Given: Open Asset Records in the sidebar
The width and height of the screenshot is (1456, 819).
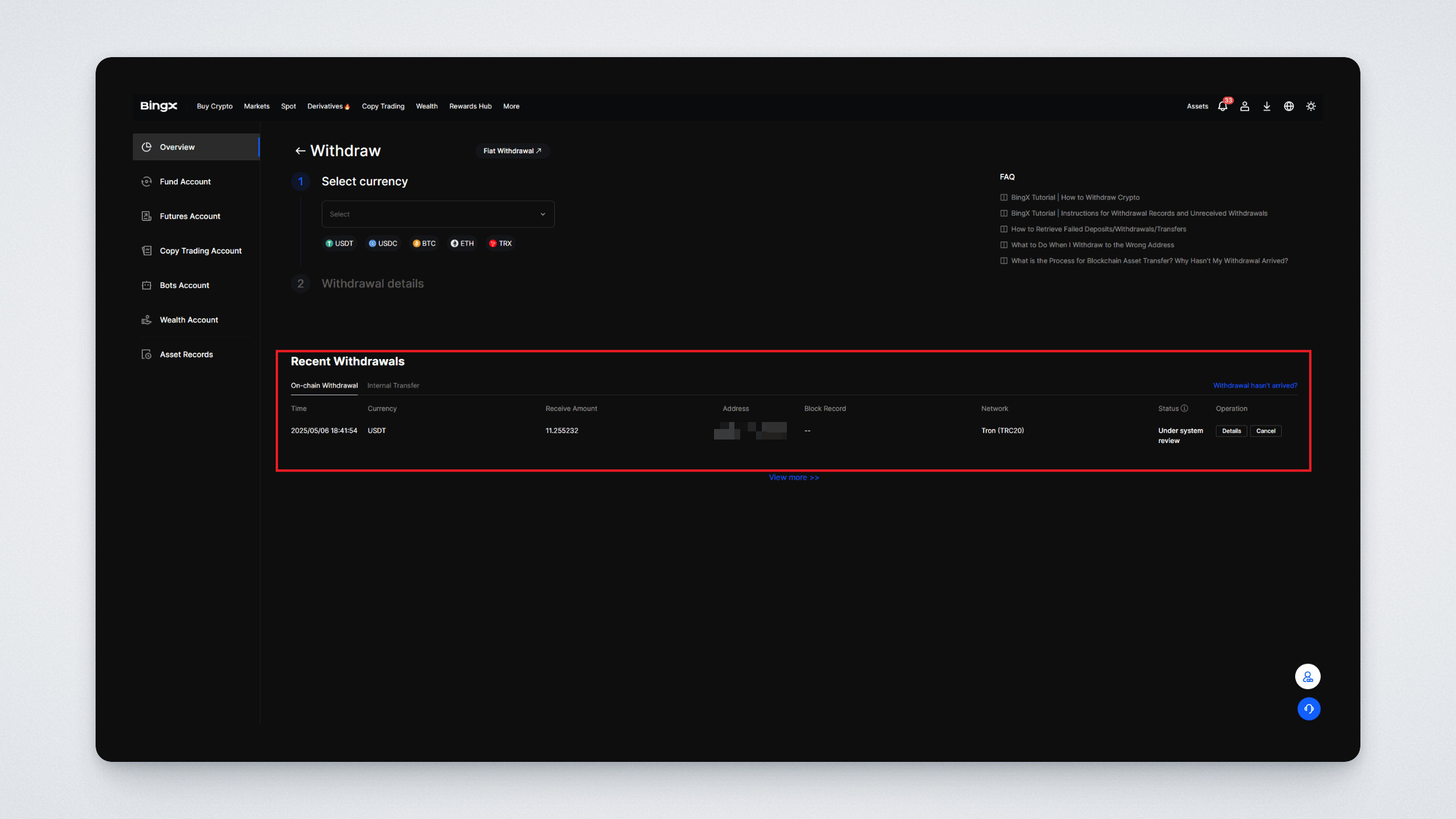Looking at the screenshot, I should point(186,354).
